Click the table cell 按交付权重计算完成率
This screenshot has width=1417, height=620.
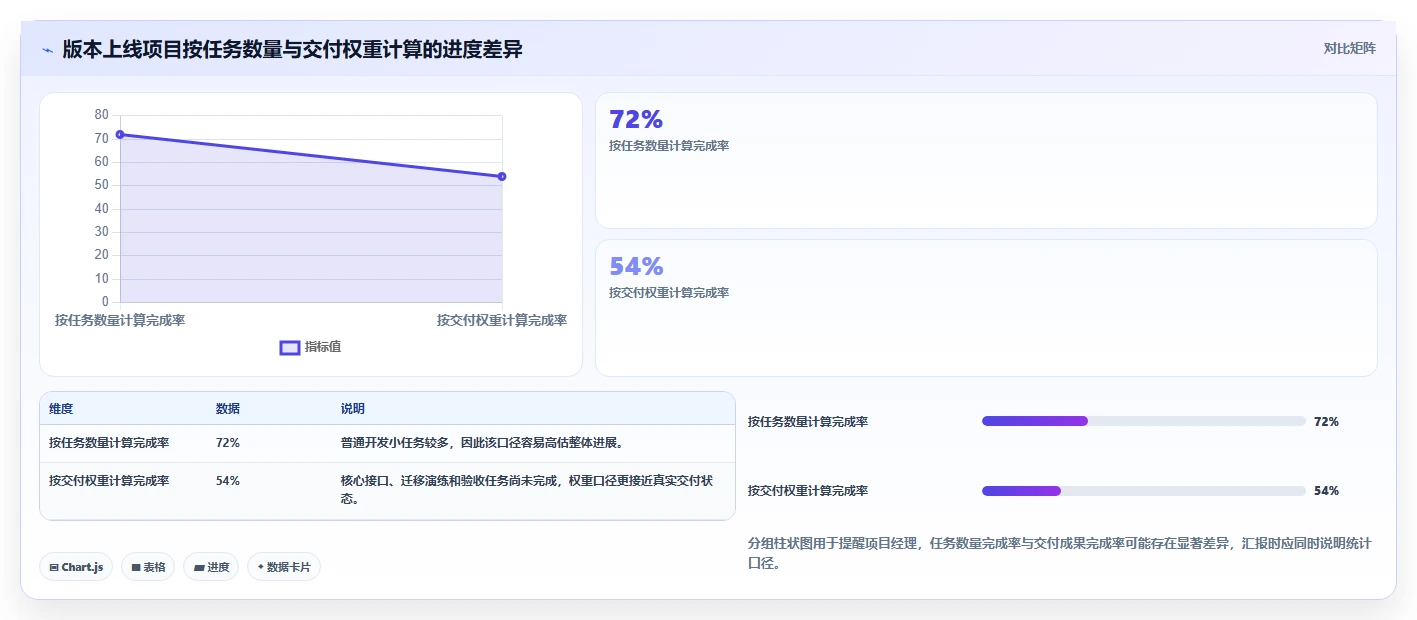click(x=109, y=481)
